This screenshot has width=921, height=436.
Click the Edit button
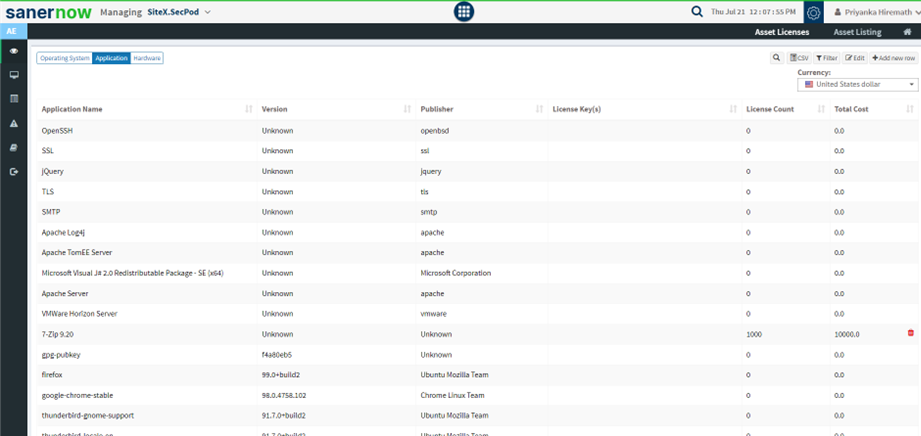click(x=855, y=58)
